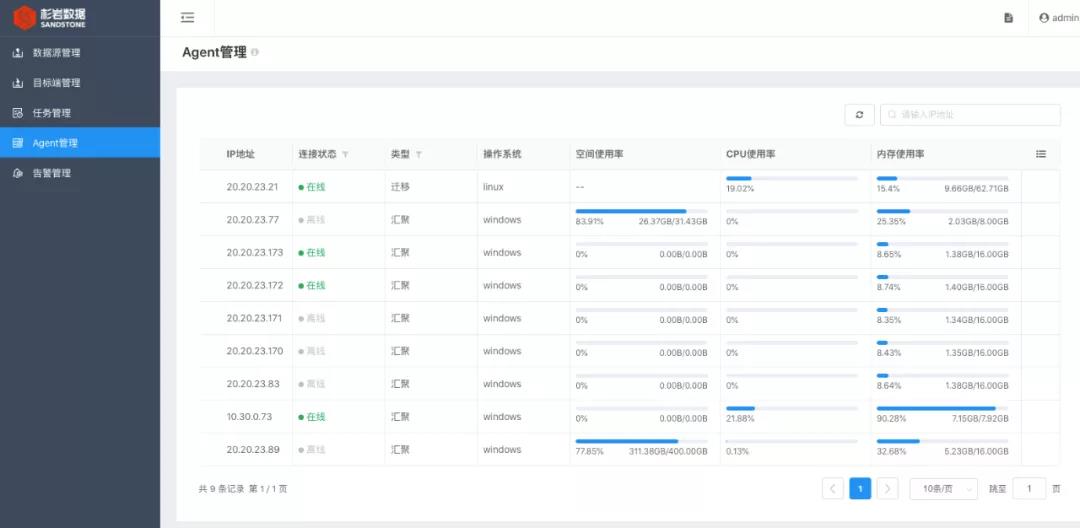Image resolution: width=1080 pixels, height=528 pixels.
Task: Open the 连接状态 column filter
Action: click(x=345, y=155)
